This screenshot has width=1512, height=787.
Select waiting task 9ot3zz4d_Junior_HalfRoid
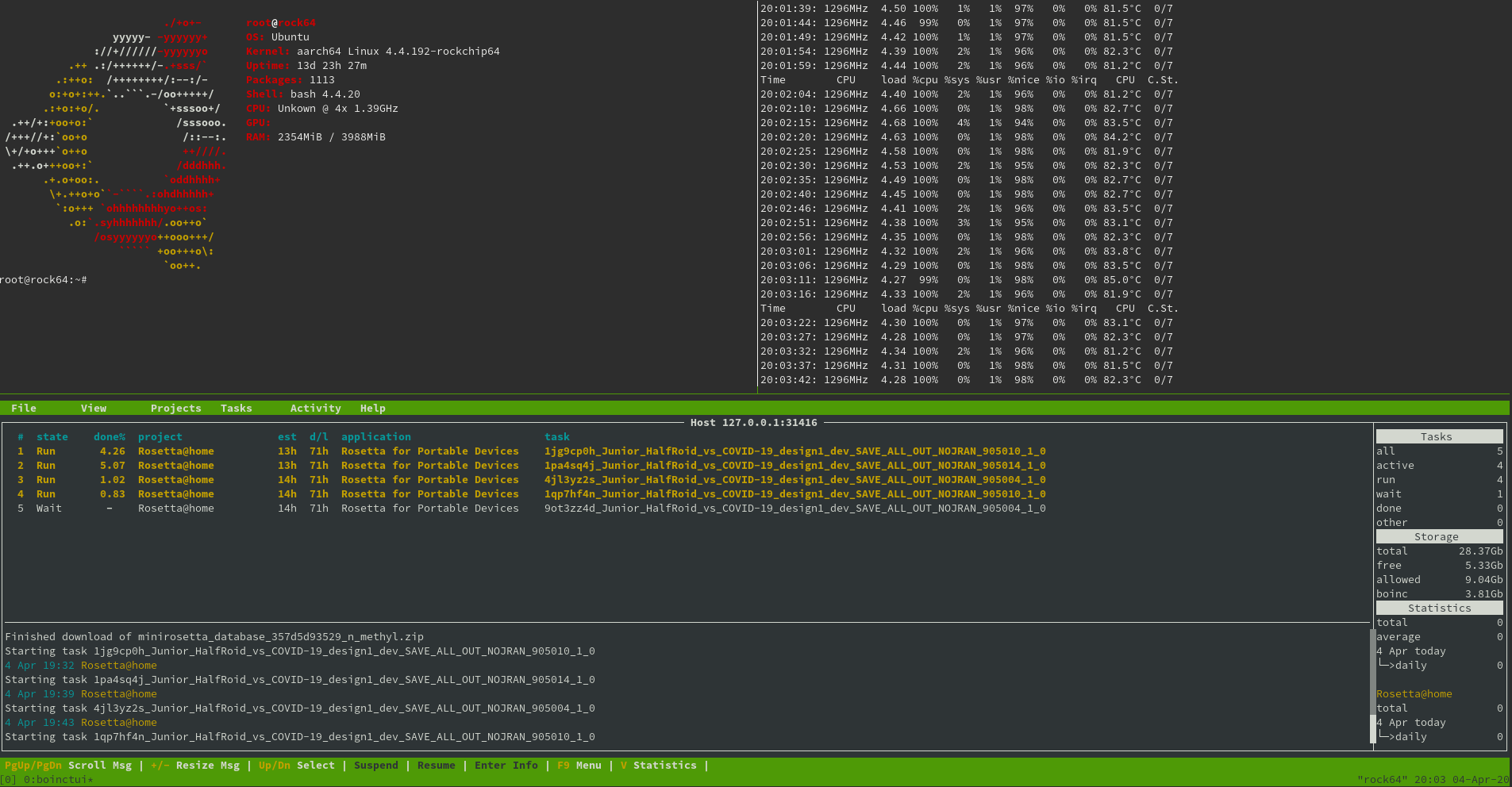point(794,509)
